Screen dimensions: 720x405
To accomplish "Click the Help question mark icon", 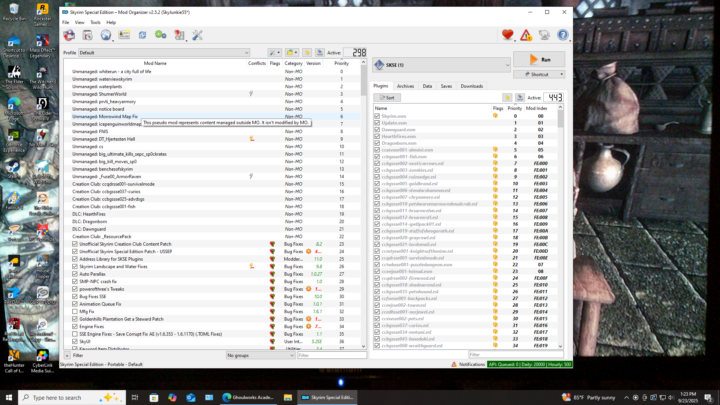I will point(563,35).
